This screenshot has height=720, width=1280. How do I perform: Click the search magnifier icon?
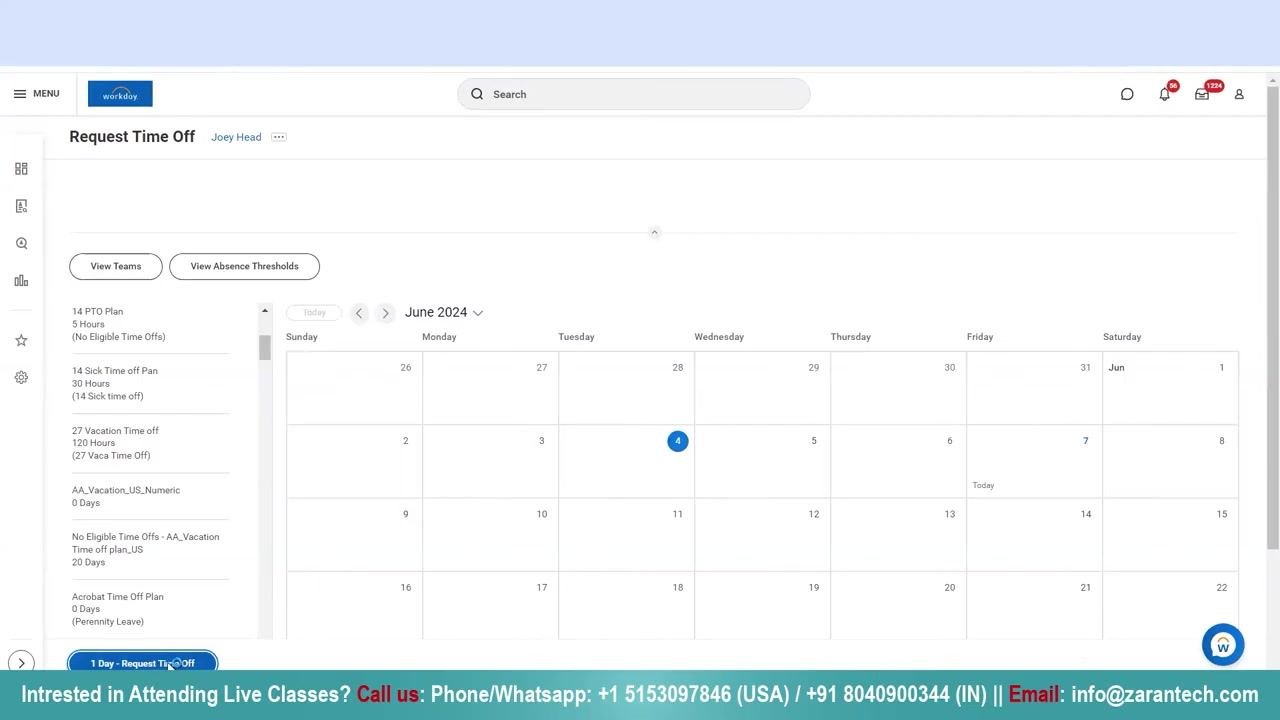(x=477, y=94)
